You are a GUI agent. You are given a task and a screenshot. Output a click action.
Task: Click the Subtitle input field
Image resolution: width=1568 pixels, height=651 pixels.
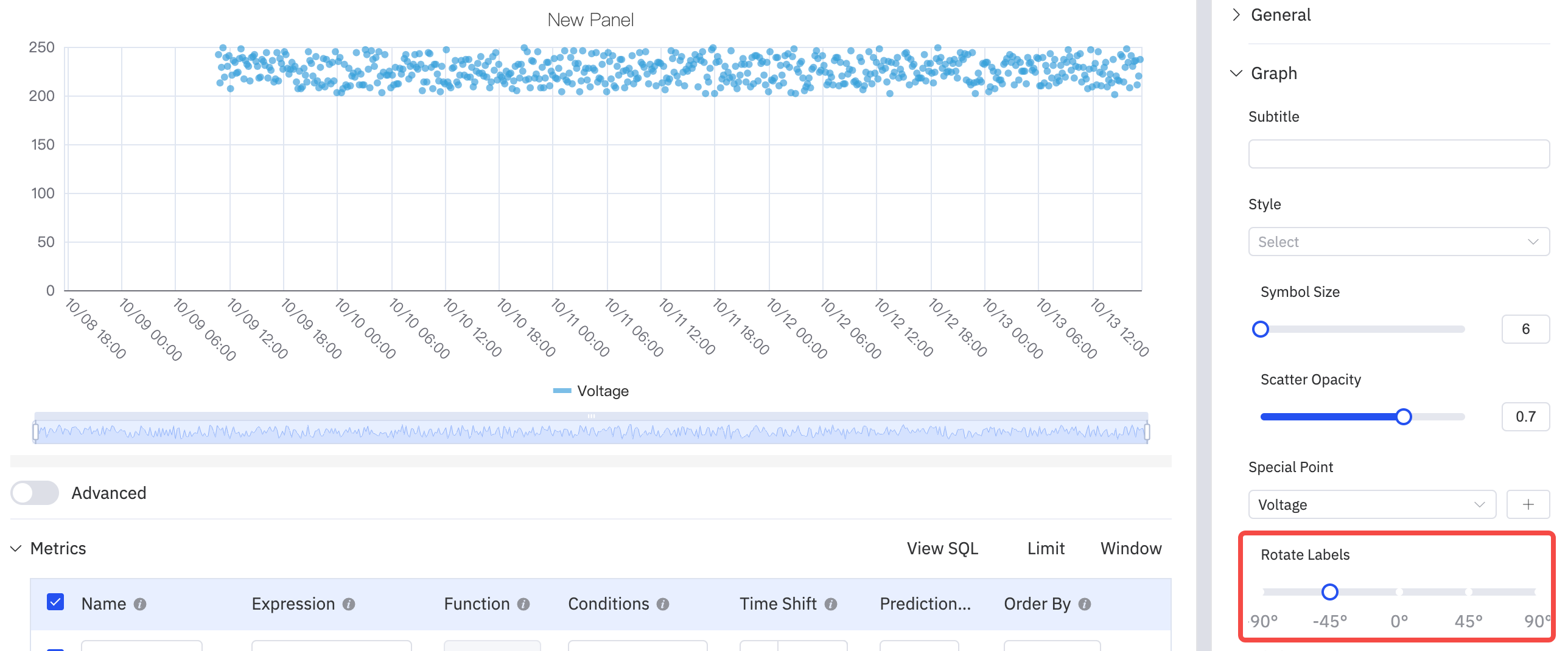(1398, 154)
